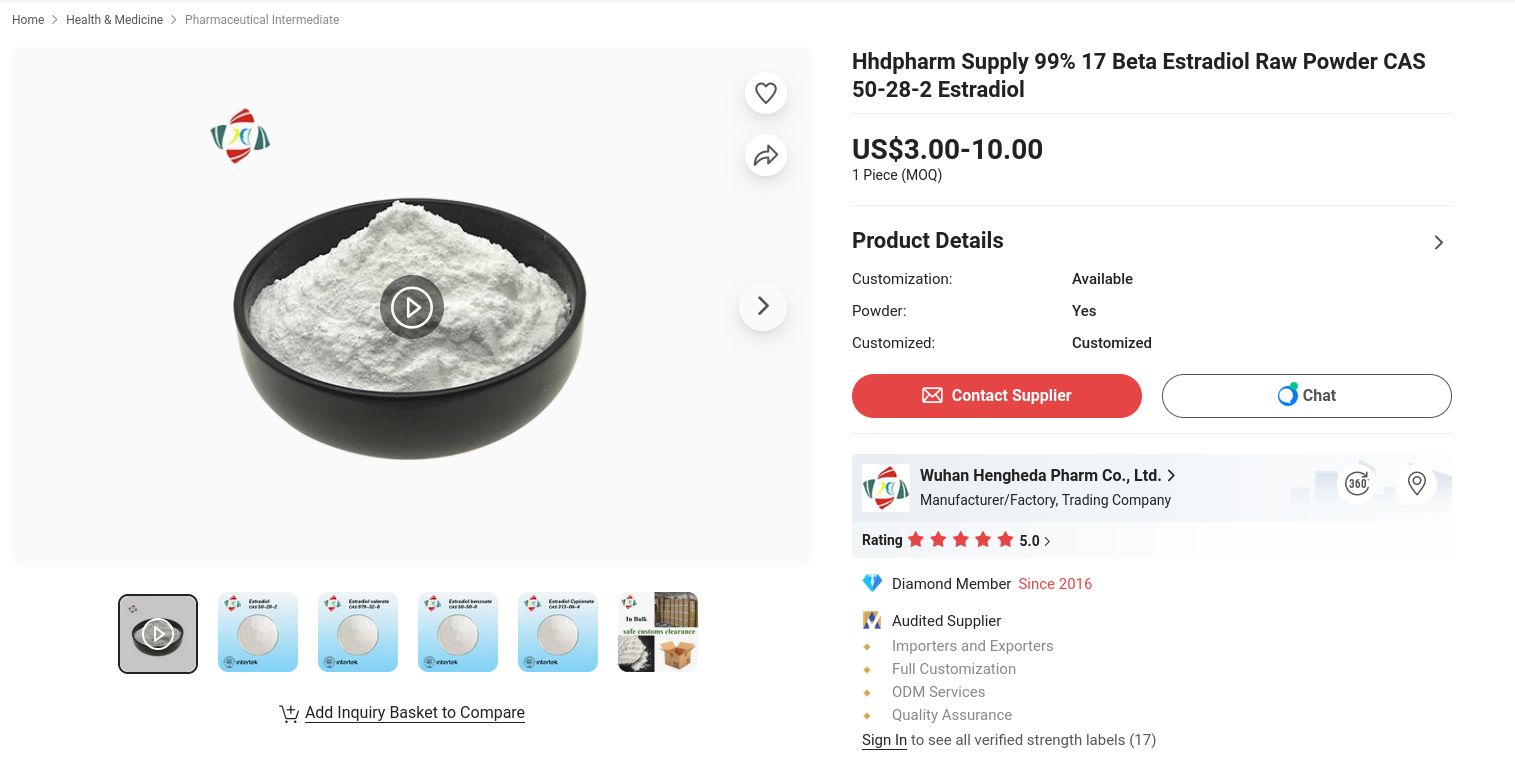Open the 360 degree virtual tour icon
Image resolution: width=1515 pixels, height=778 pixels.
[1357, 484]
